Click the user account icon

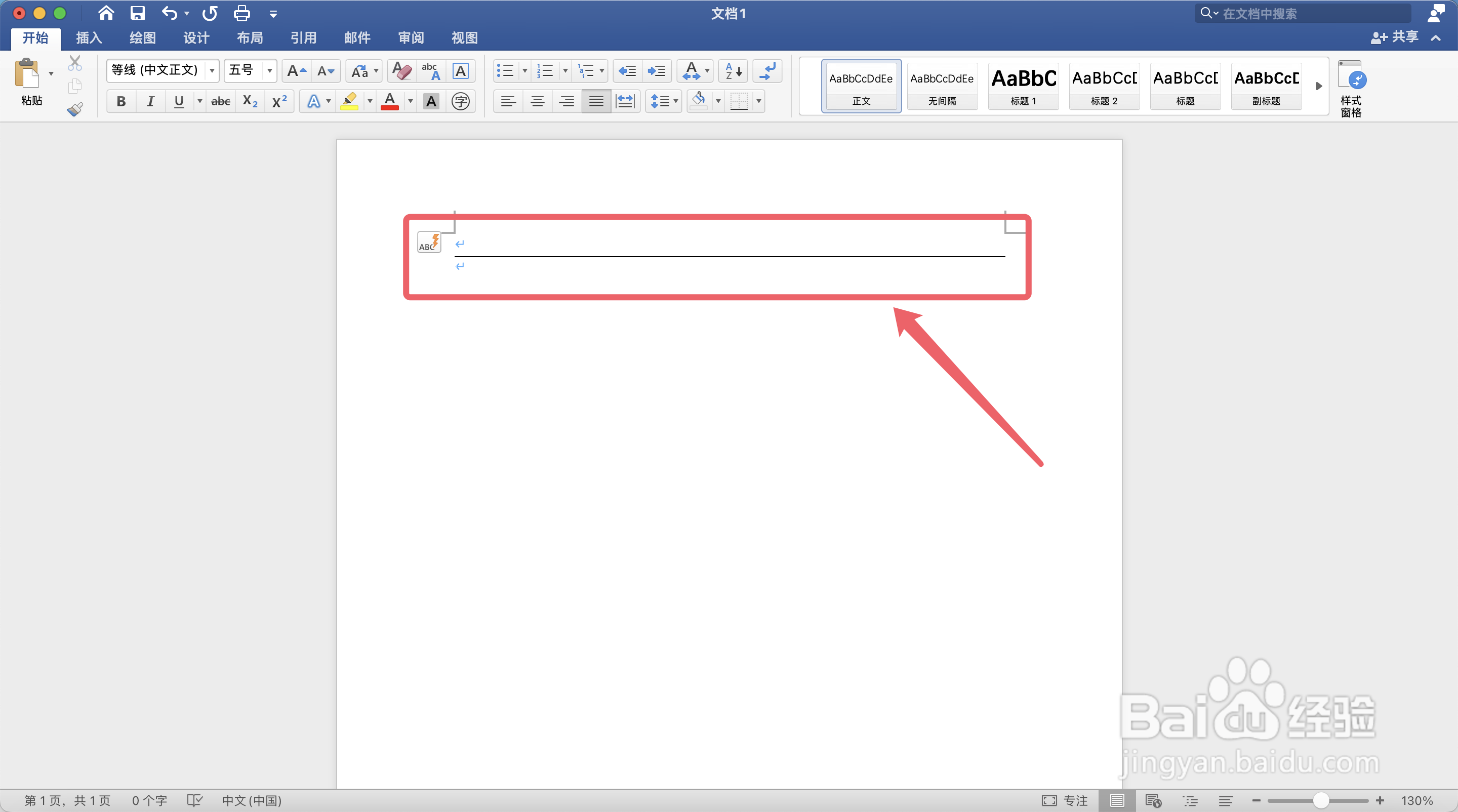click(x=1436, y=13)
